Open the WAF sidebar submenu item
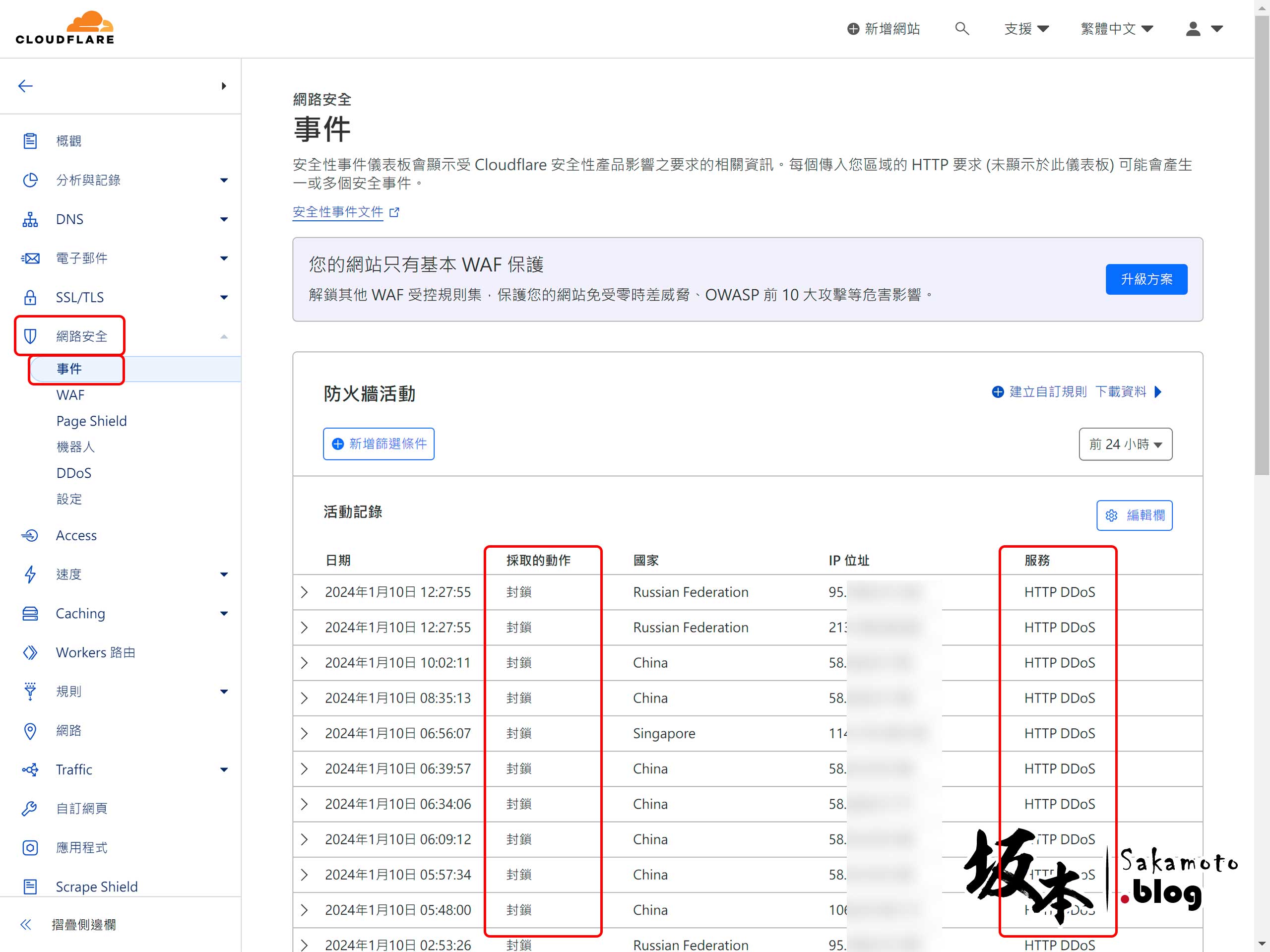 (70, 395)
